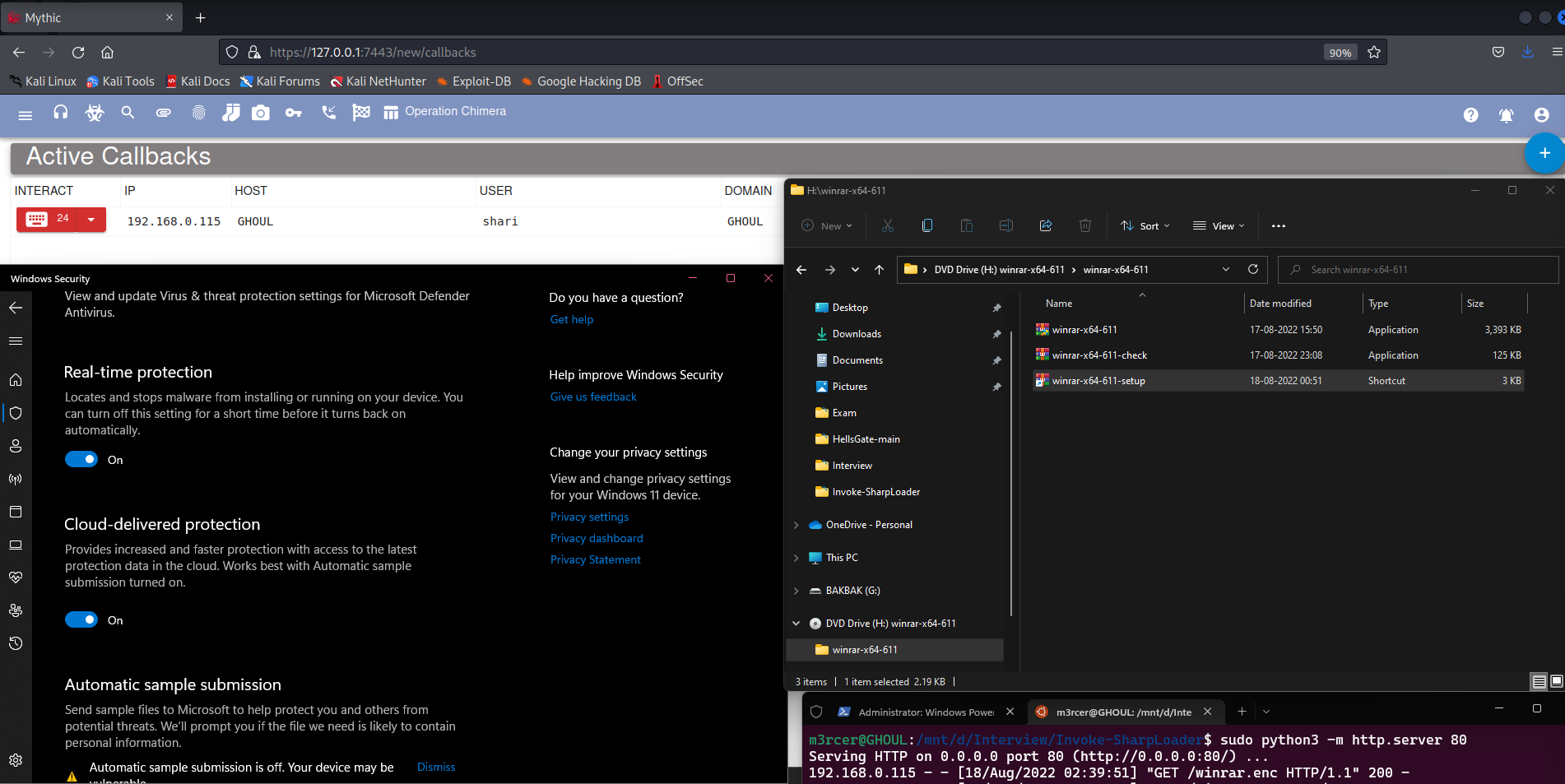Bookmark page with Firefox star icon
The height and width of the screenshot is (784, 1565).
click(x=1373, y=52)
